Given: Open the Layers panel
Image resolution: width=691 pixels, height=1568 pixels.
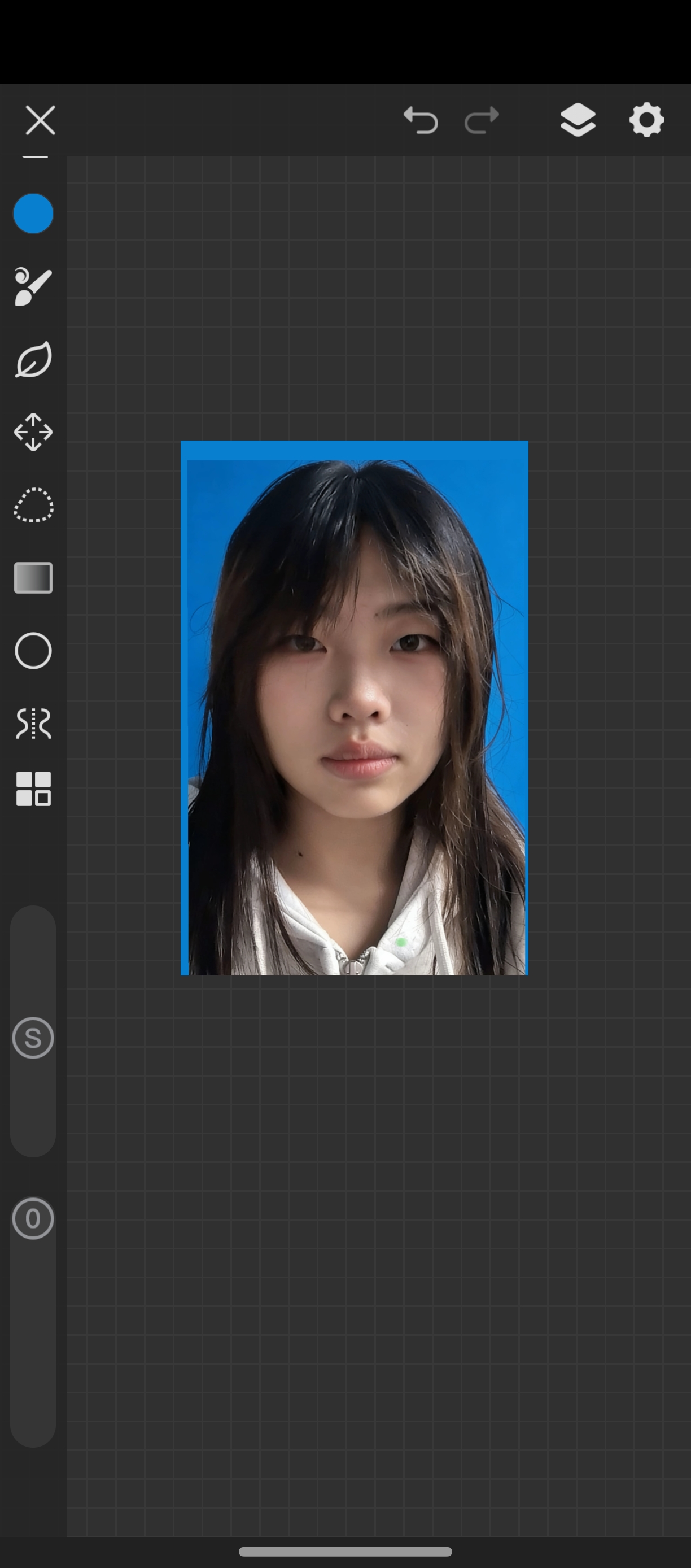Looking at the screenshot, I should tap(578, 119).
